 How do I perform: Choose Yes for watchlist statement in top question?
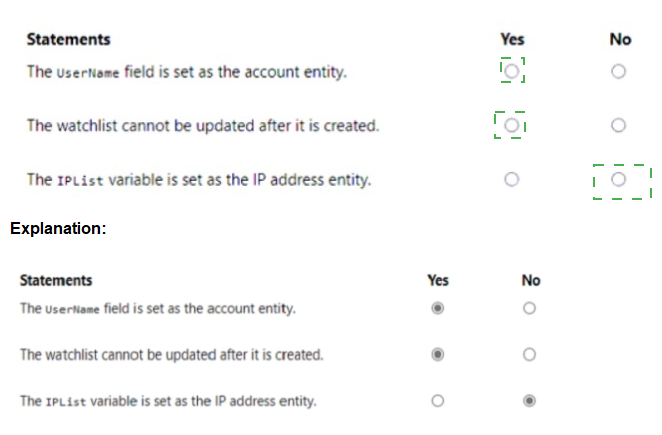pos(511,125)
